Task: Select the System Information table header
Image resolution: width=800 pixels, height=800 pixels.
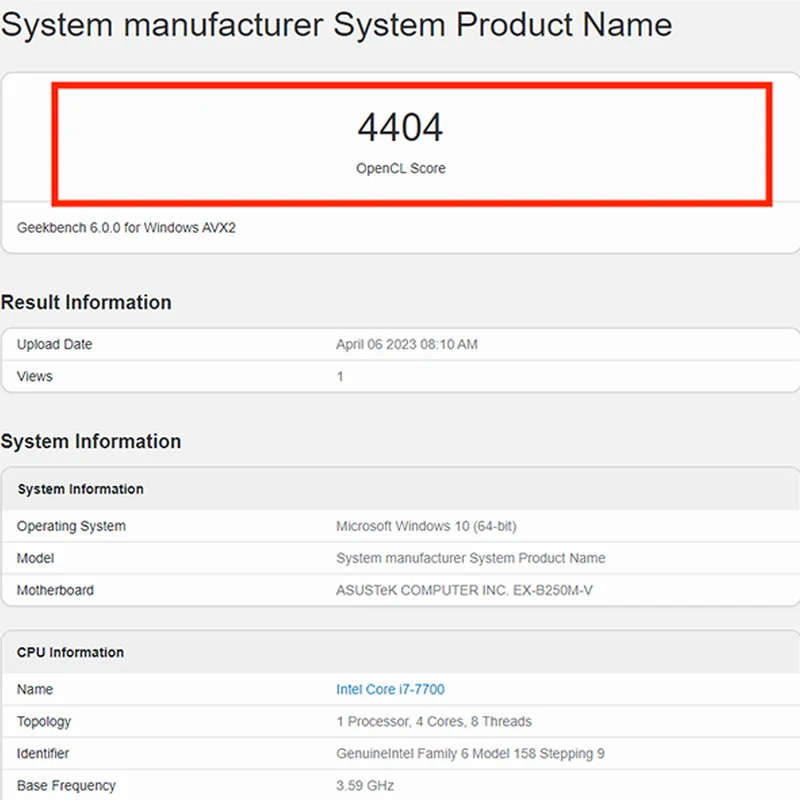Action: pos(80,489)
